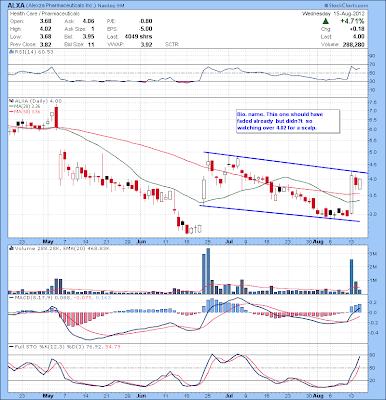Click the lower blue channel trendline
This screenshot has height=400, width=386.
[279, 213]
